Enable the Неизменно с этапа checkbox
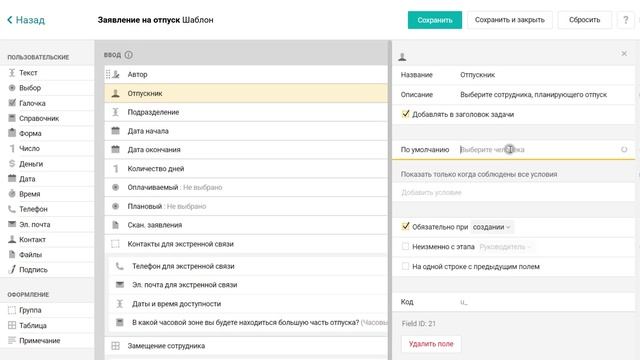640x360 pixels. pyautogui.click(x=405, y=246)
